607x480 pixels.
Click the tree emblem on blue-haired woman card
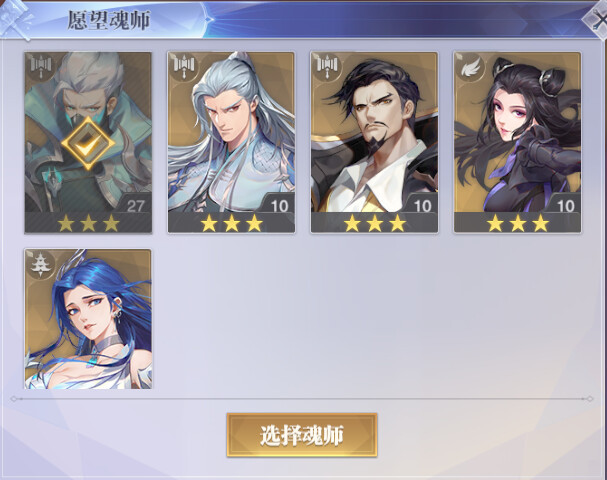(41, 264)
